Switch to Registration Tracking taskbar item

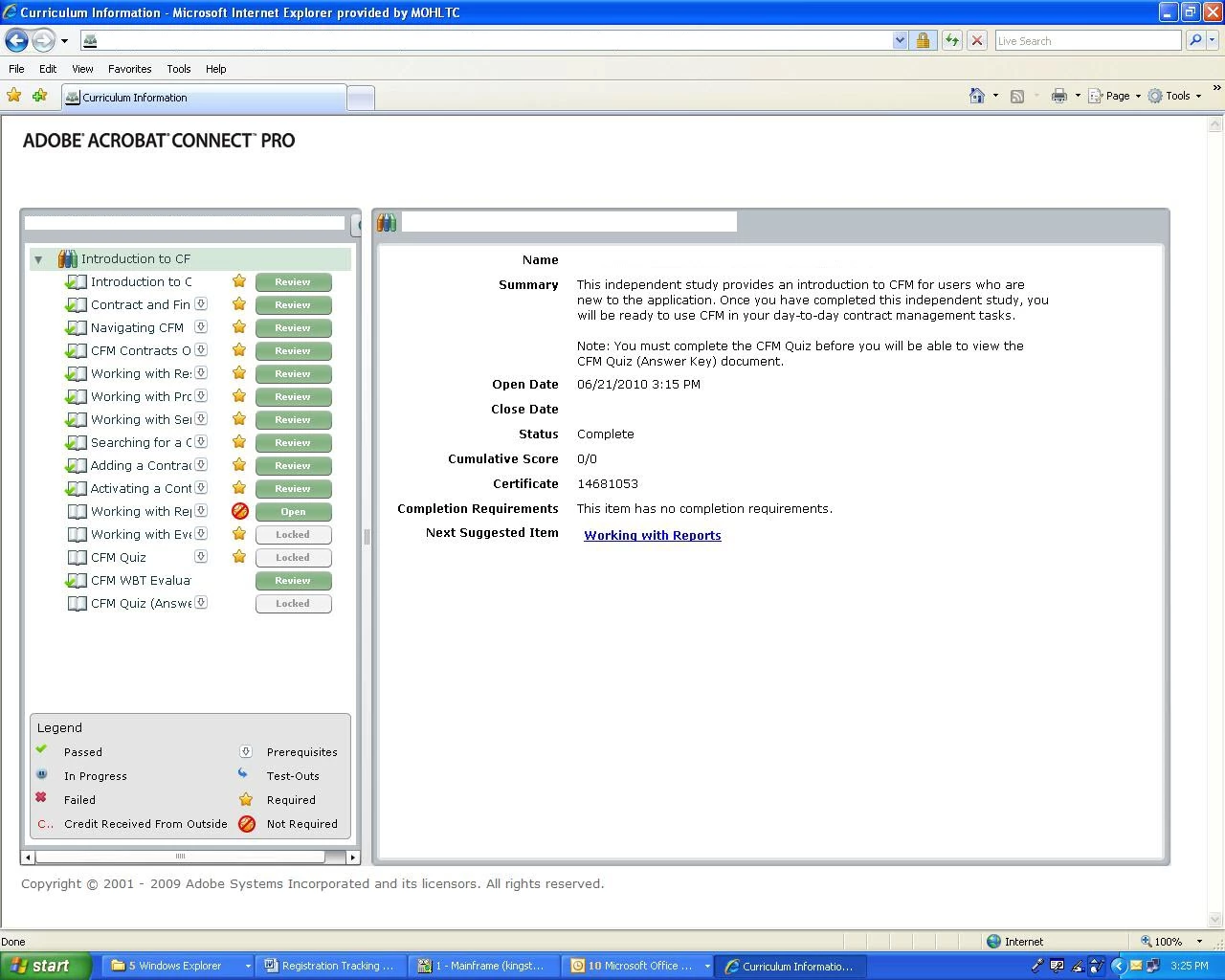331,966
